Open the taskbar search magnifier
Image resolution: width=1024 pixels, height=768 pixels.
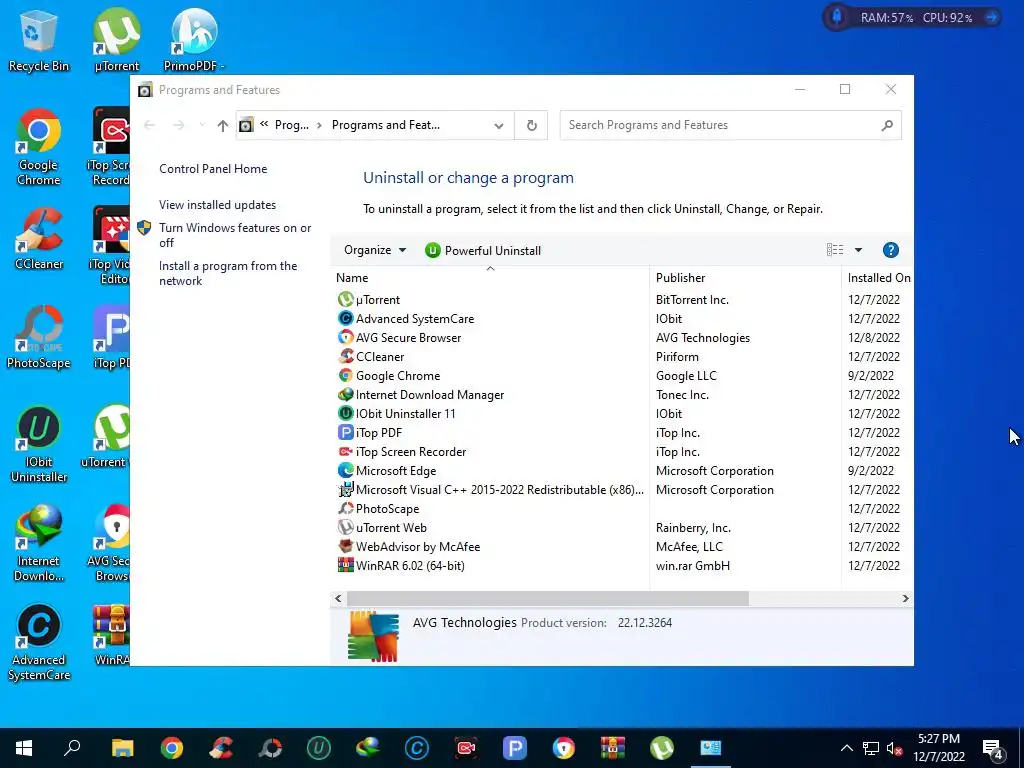72,748
